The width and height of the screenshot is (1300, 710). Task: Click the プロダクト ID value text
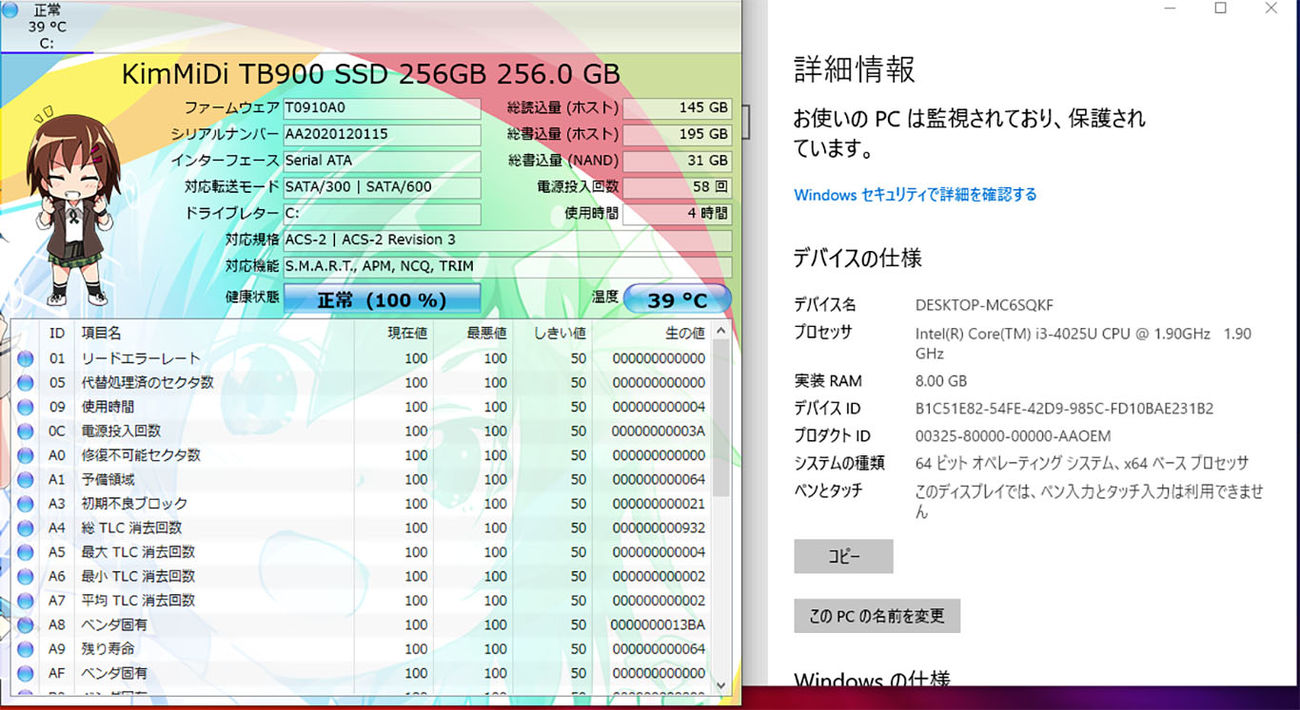coord(1013,436)
